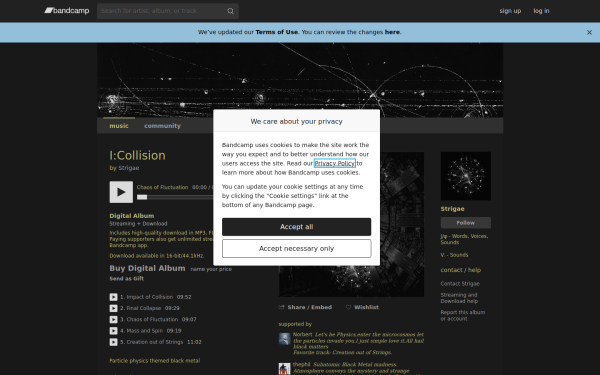Open supporter name Norbert
Image resolution: width=600 pixels, height=375 pixels.
[302, 334]
